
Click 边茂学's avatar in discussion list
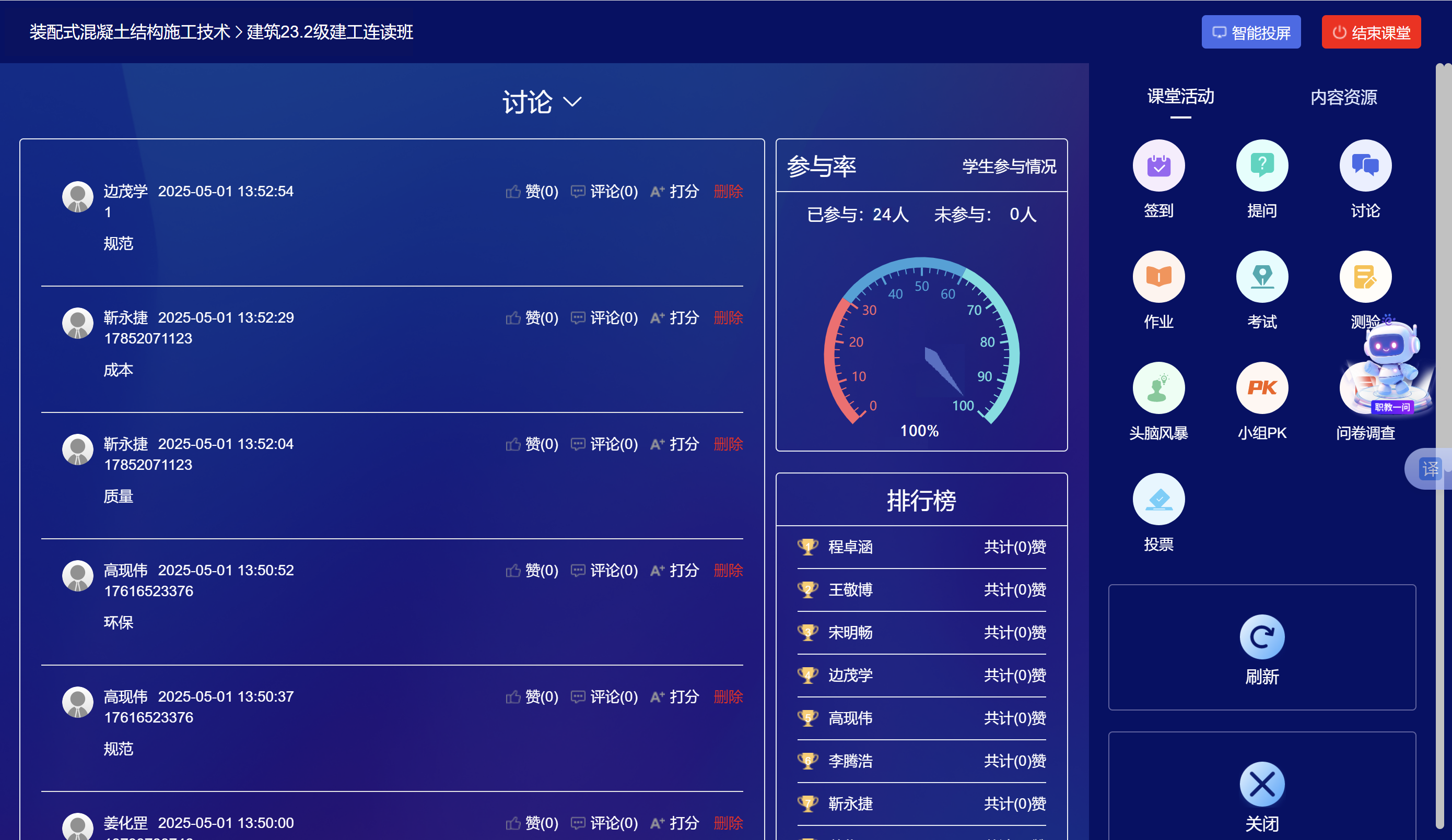[78, 197]
